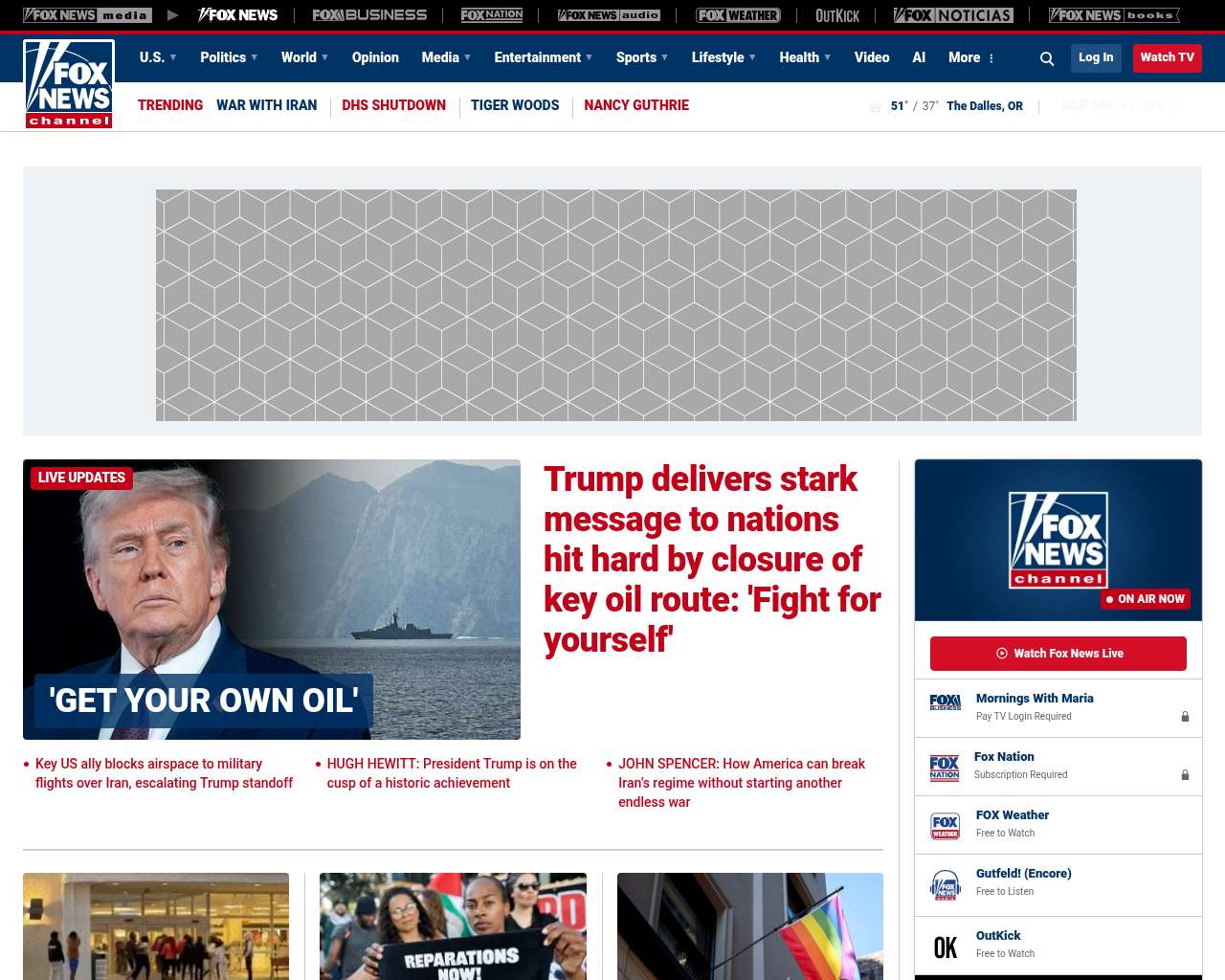1225x980 pixels.
Task: Click Watch Fox News Live button
Action: click(x=1058, y=654)
